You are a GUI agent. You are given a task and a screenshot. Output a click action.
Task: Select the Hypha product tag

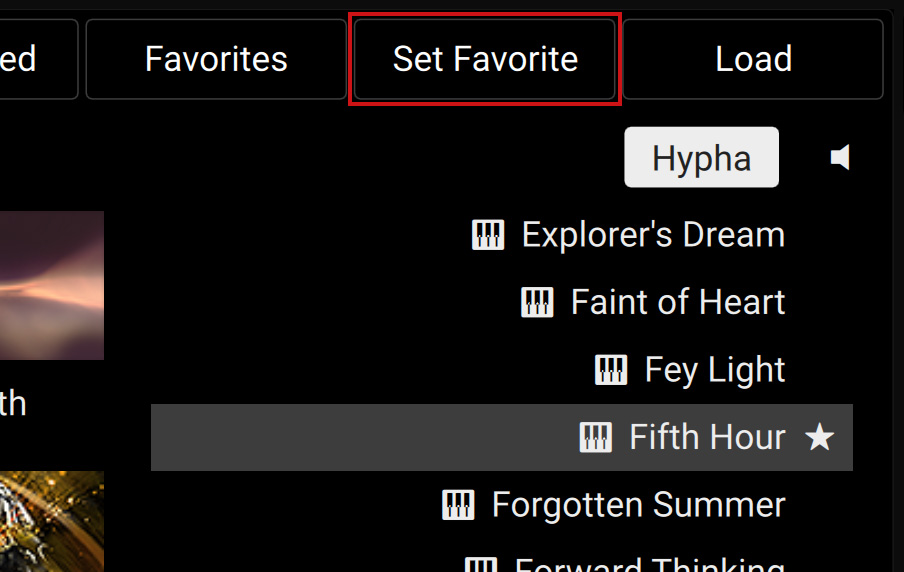click(x=701, y=158)
